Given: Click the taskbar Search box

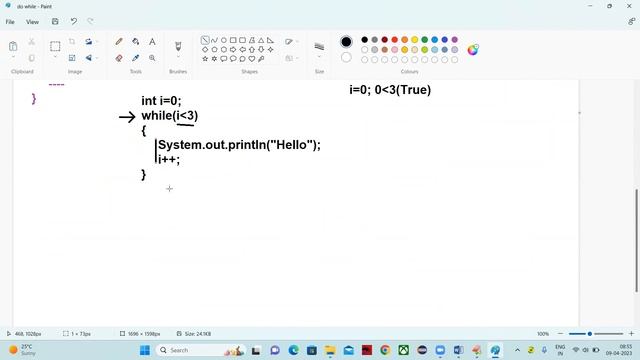Looking at the screenshot, I should point(200,350).
